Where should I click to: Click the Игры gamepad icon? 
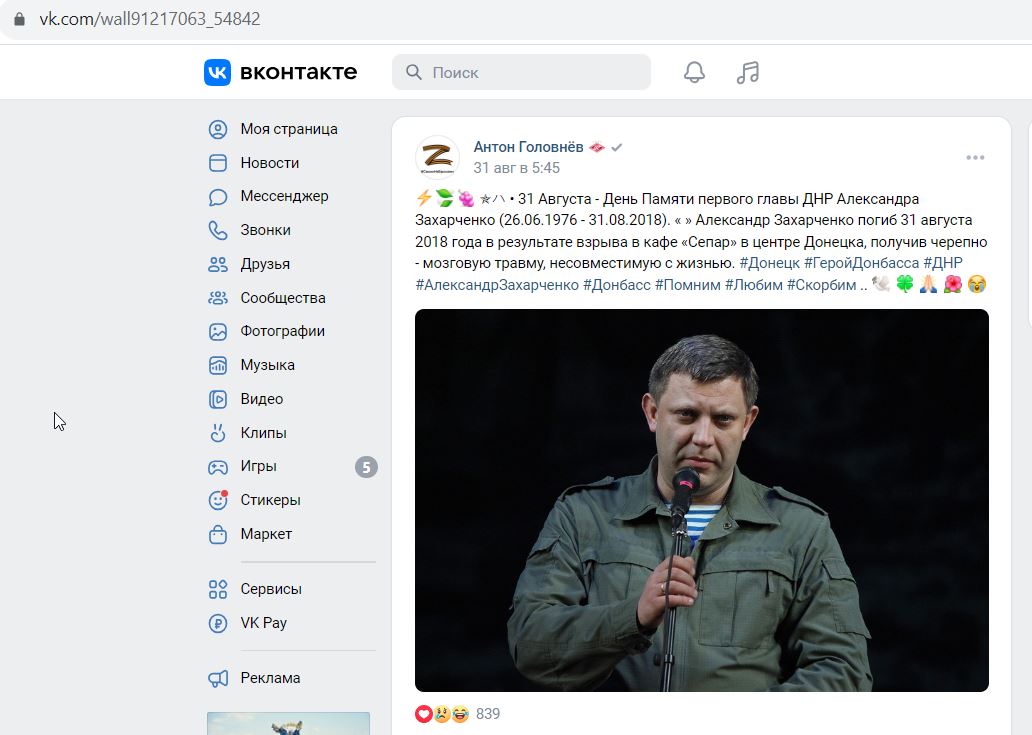[218, 467]
